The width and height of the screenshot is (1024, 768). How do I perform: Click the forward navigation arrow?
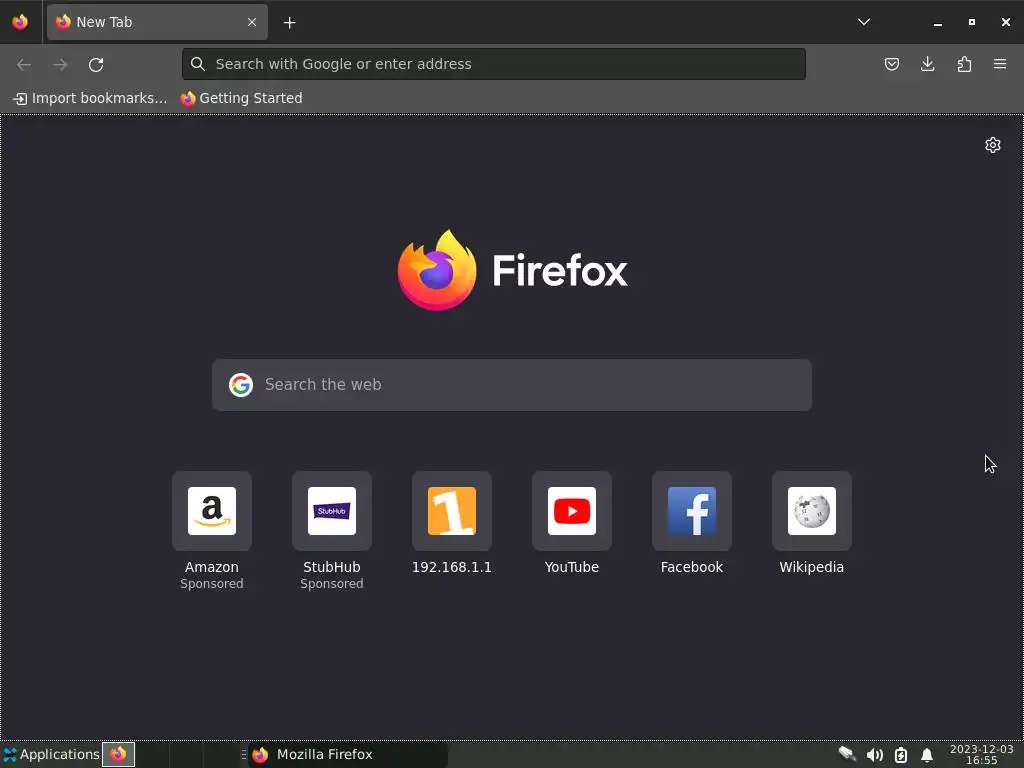click(x=60, y=65)
